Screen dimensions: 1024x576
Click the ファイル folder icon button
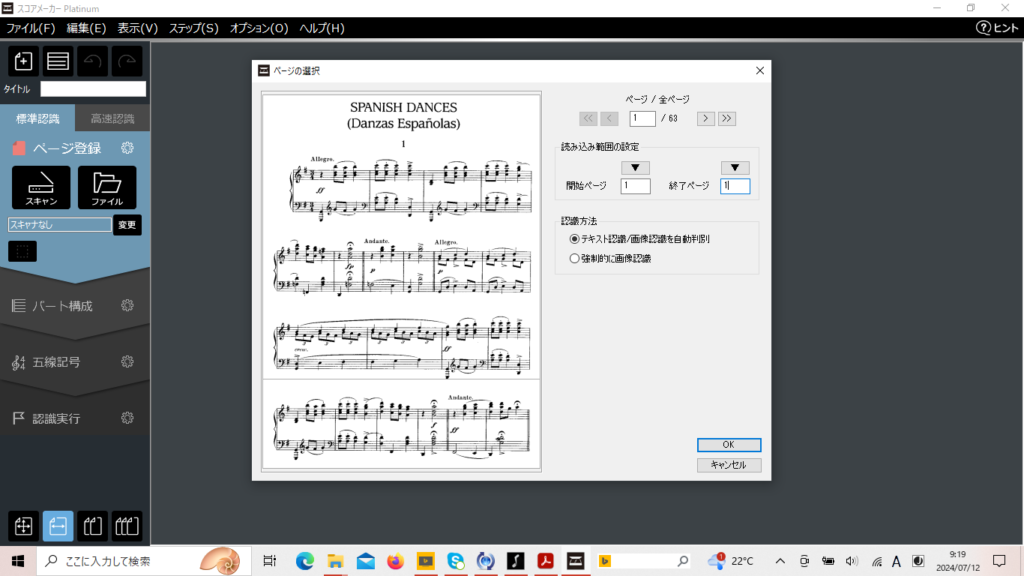(x=107, y=187)
